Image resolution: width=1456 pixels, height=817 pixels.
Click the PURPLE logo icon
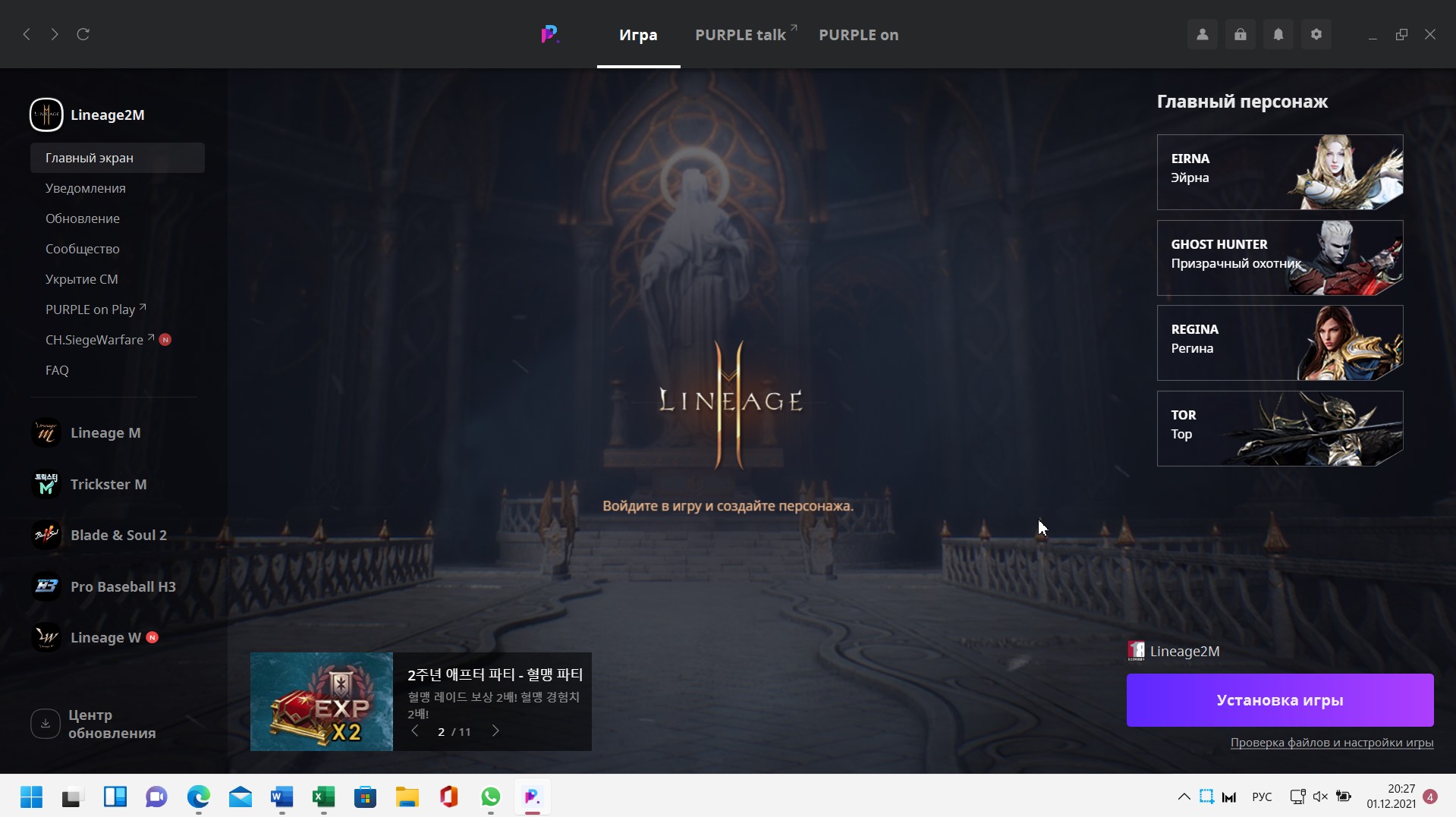click(550, 34)
